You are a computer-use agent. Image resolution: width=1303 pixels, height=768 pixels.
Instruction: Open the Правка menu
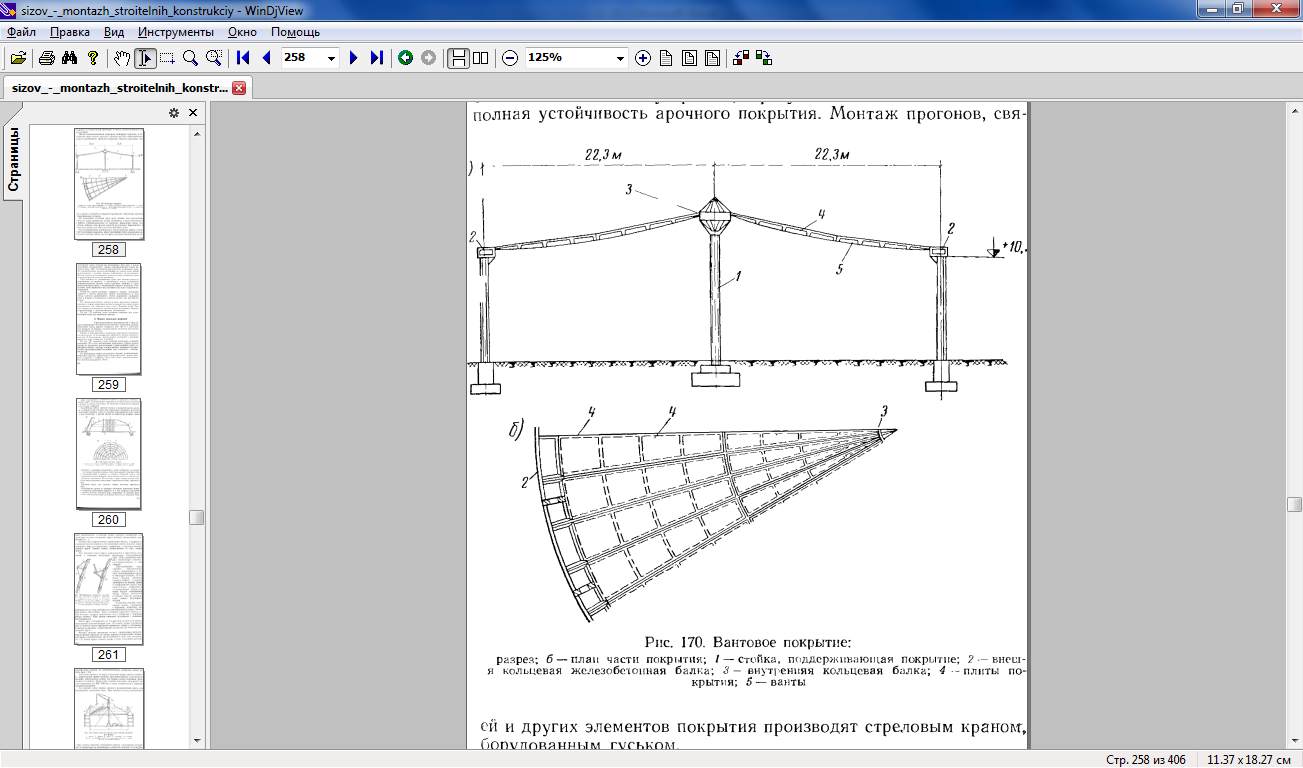pyautogui.click(x=70, y=32)
